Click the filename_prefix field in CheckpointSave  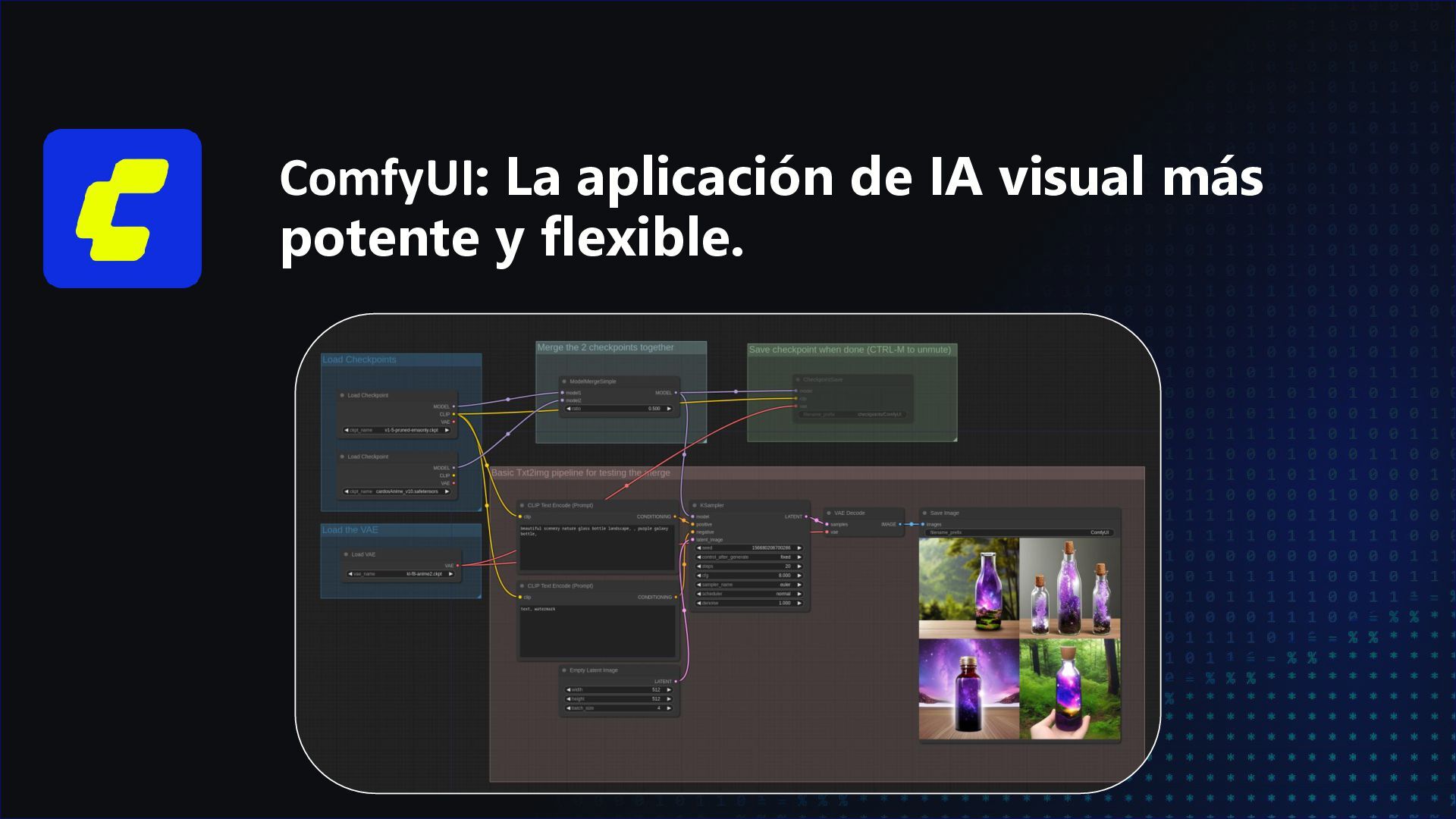point(852,415)
